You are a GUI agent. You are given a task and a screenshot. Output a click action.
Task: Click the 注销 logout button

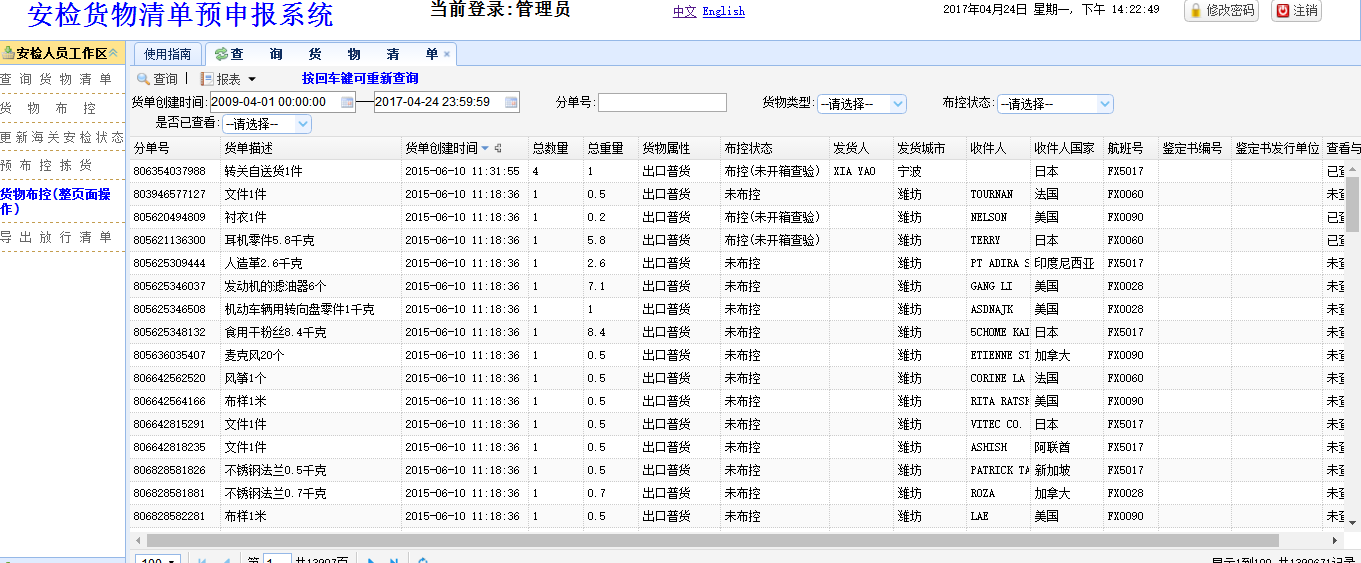pos(1296,11)
